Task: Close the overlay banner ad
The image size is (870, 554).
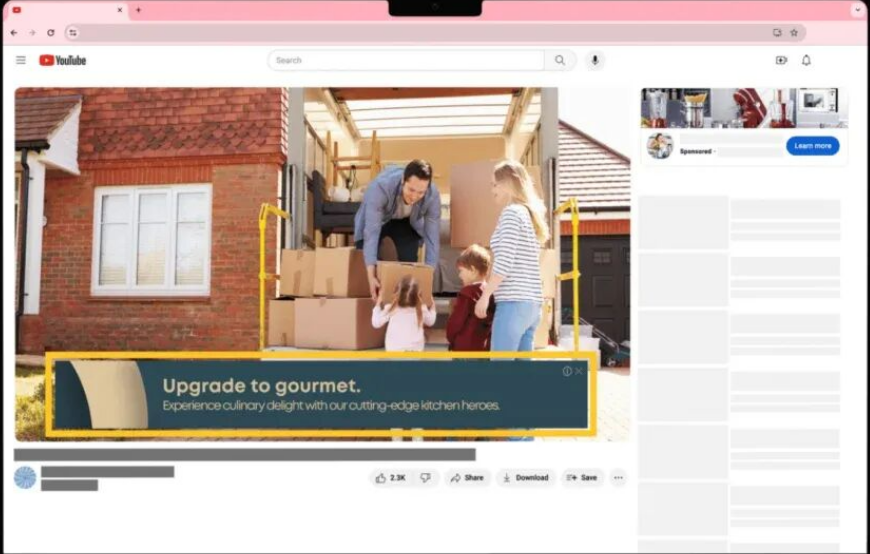Action: coord(579,371)
